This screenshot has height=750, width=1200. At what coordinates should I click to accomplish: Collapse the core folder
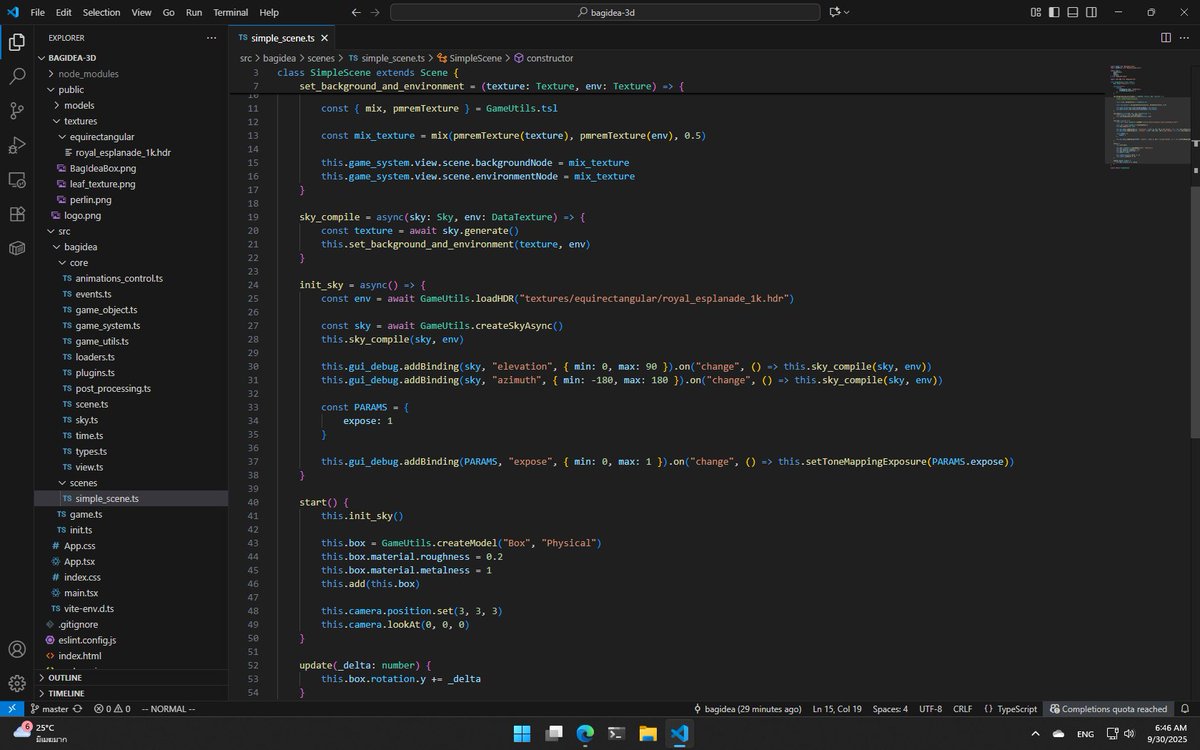click(78, 263)
